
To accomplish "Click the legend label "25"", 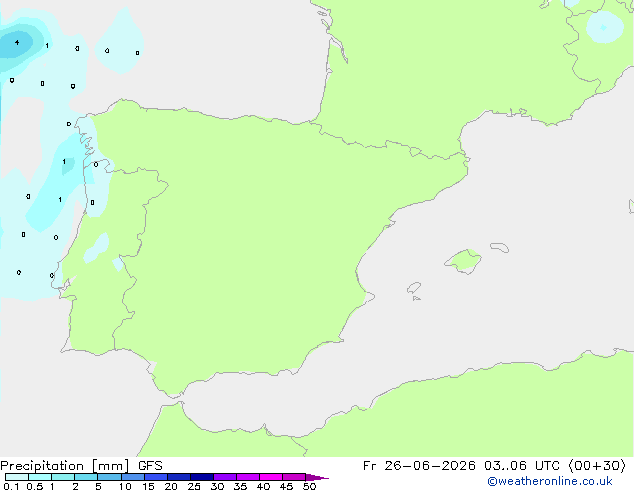I will (194, 486).
